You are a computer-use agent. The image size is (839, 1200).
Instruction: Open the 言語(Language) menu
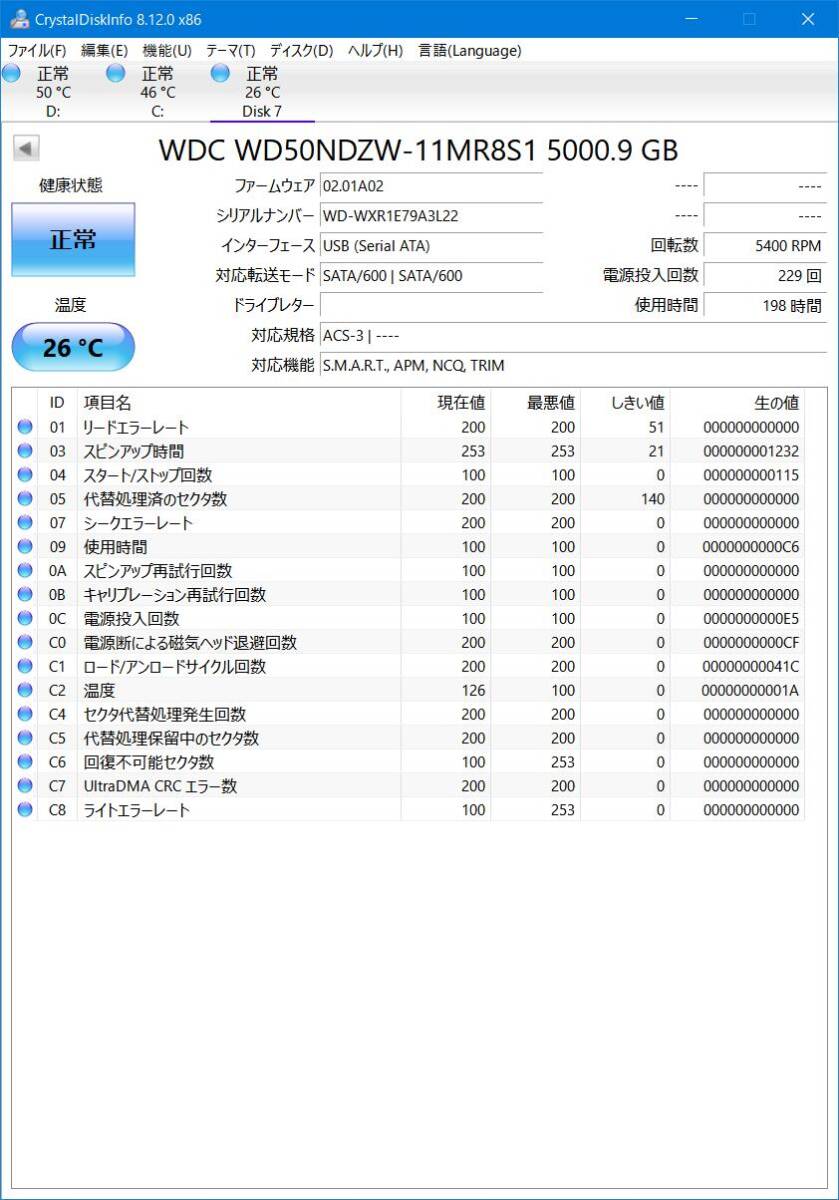(x=469, y=50)
